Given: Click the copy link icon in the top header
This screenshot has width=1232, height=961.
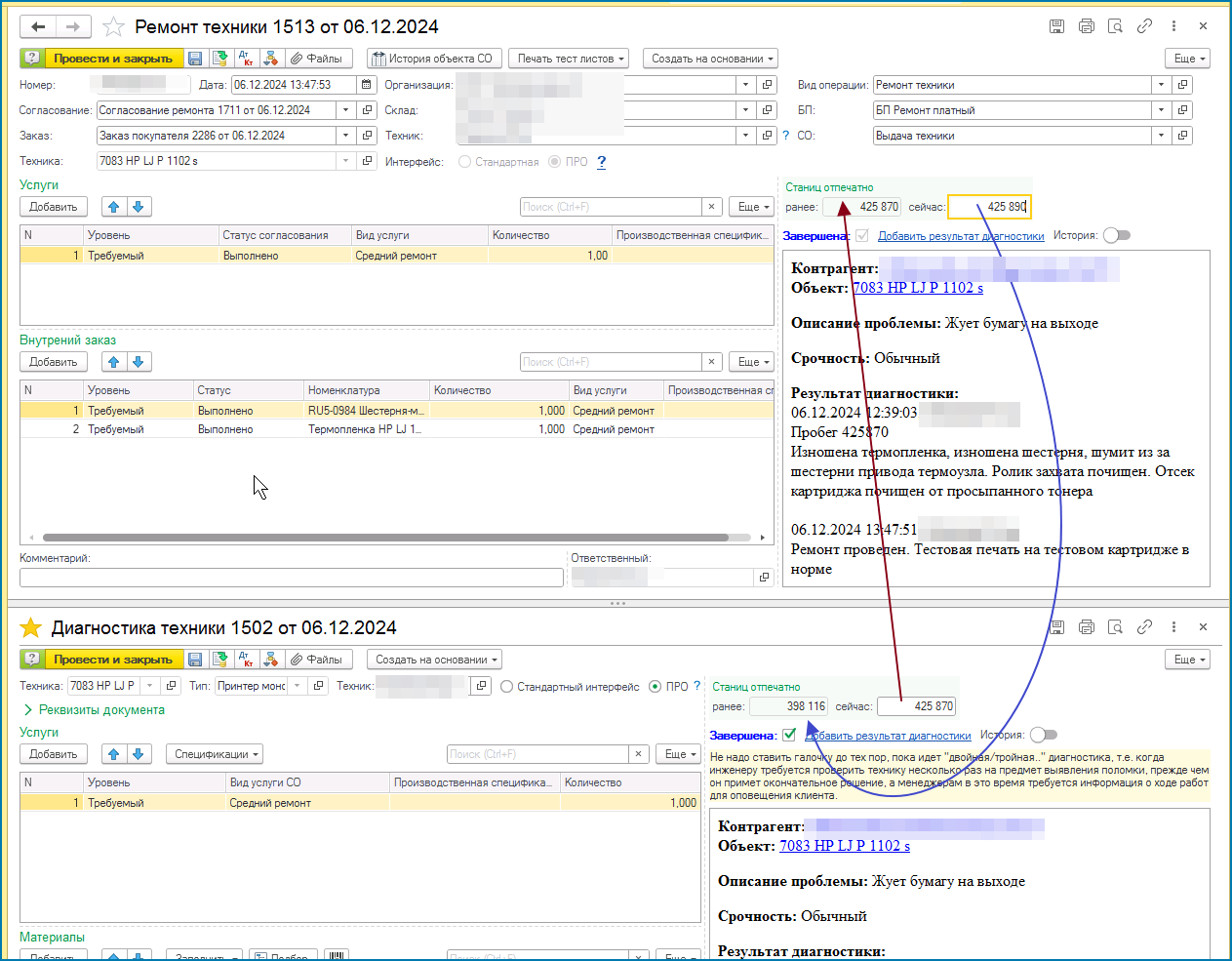Looking at the screenshot, I should [x=1144, y=26].
